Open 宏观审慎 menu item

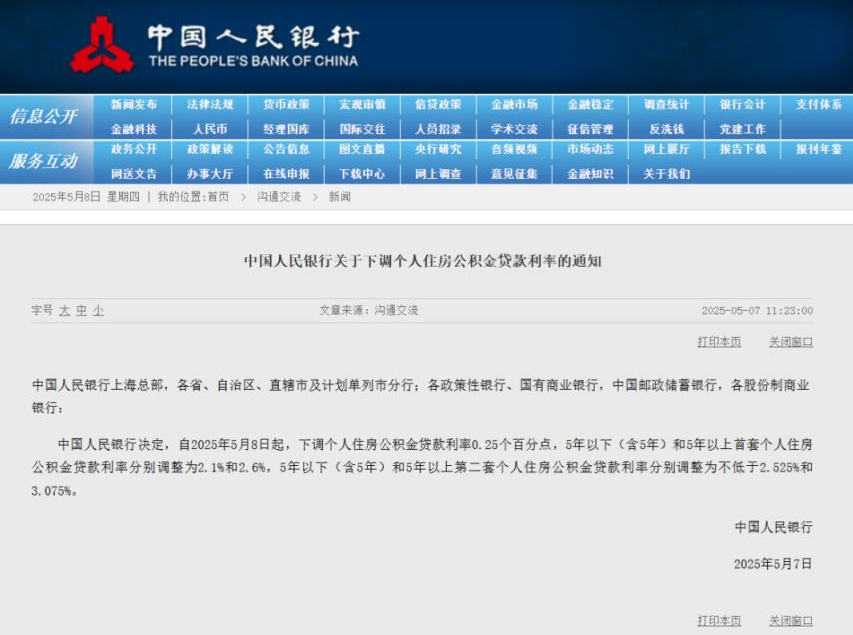click(x=362, y=104)
